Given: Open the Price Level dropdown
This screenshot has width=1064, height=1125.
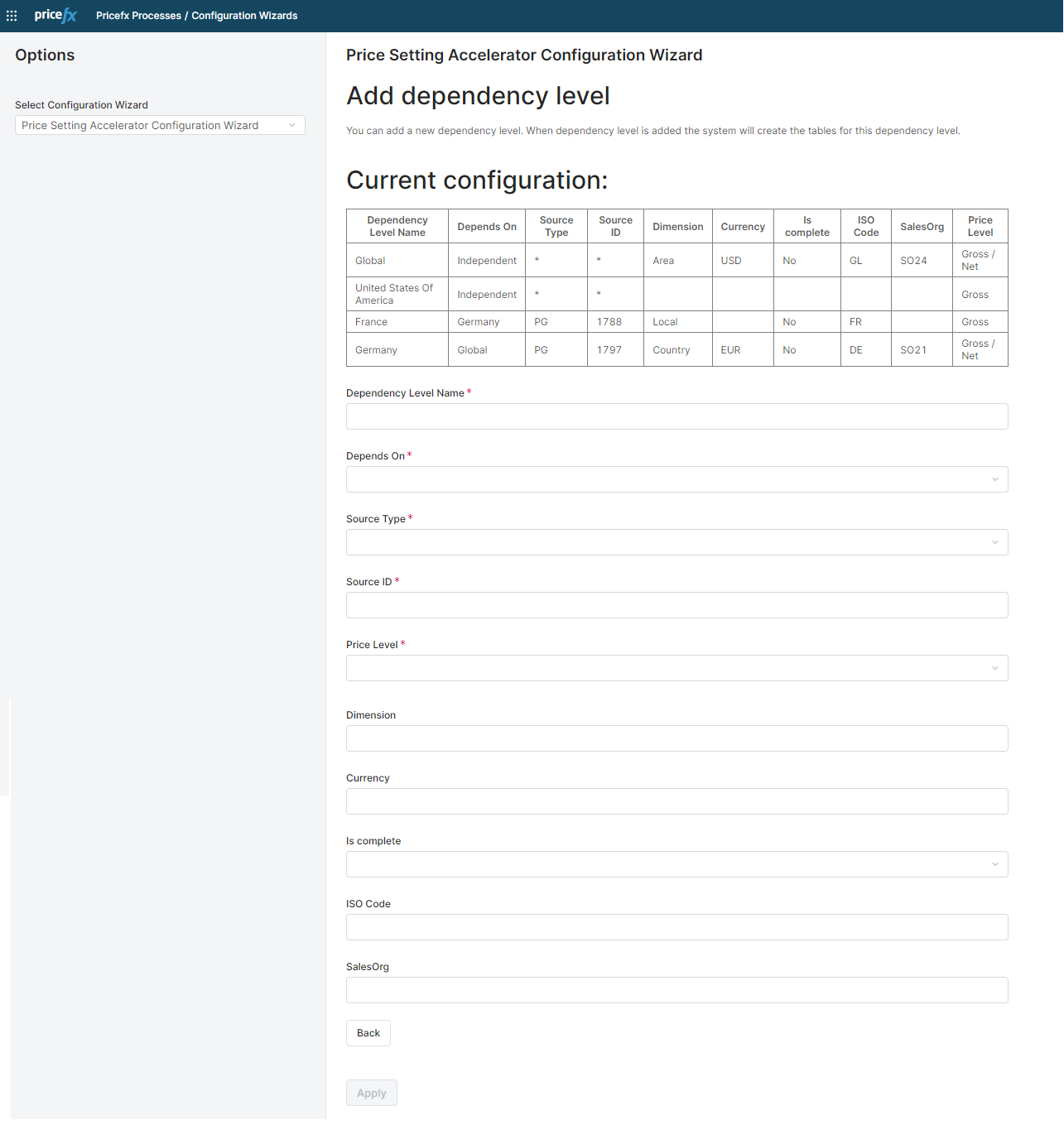Looking at the screenshot, I should tap(676, 668).
